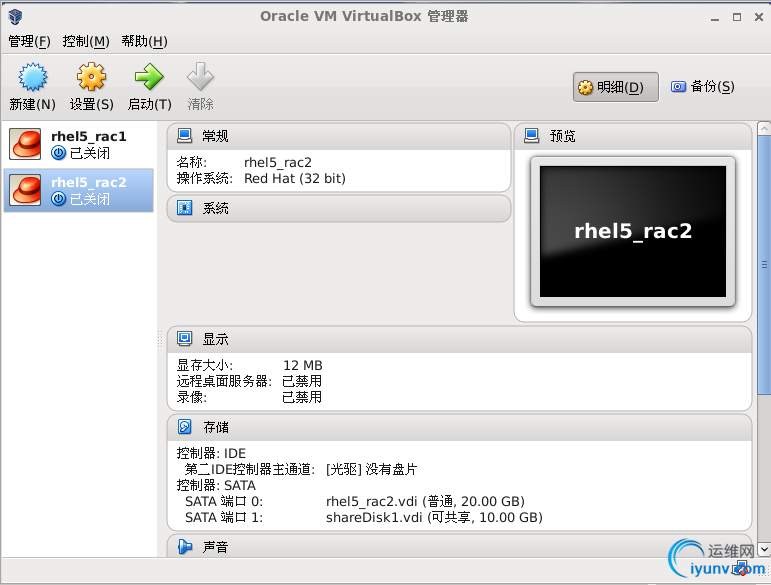Screen dimensions: 771x585
Task: Click the 控制器: IDE line
Action: tap(211, 453)
